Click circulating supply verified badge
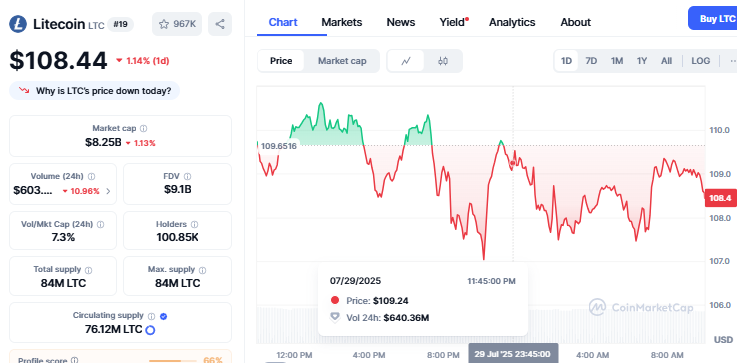The width and height of the screenshot is (737, 363). tap(164, 316)
